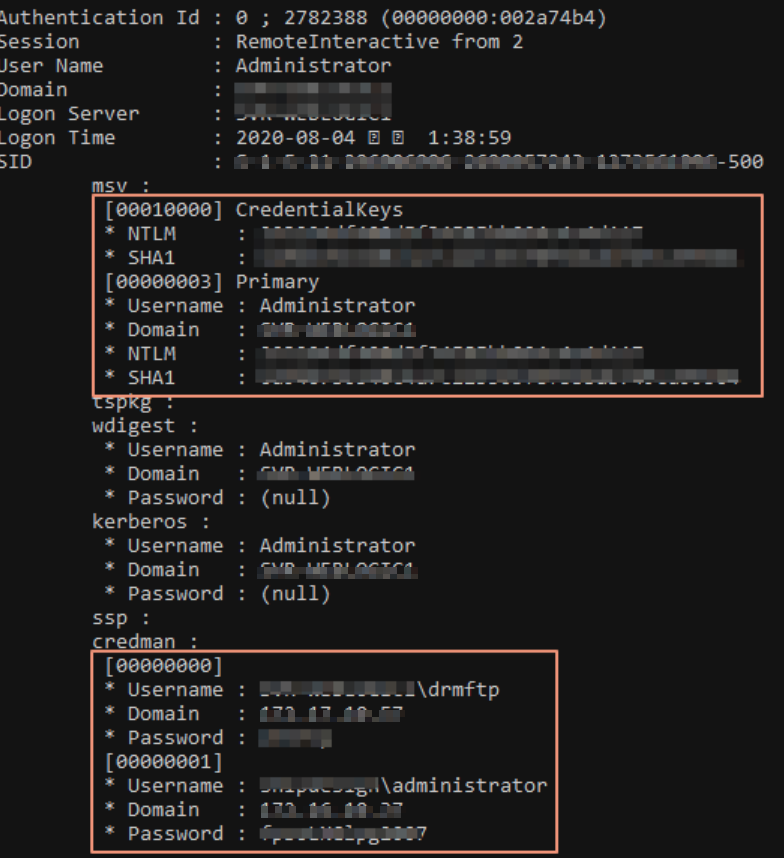784x860 pixels.
Task: Click the (null) password under kerberos
Action: click(295, 594)
